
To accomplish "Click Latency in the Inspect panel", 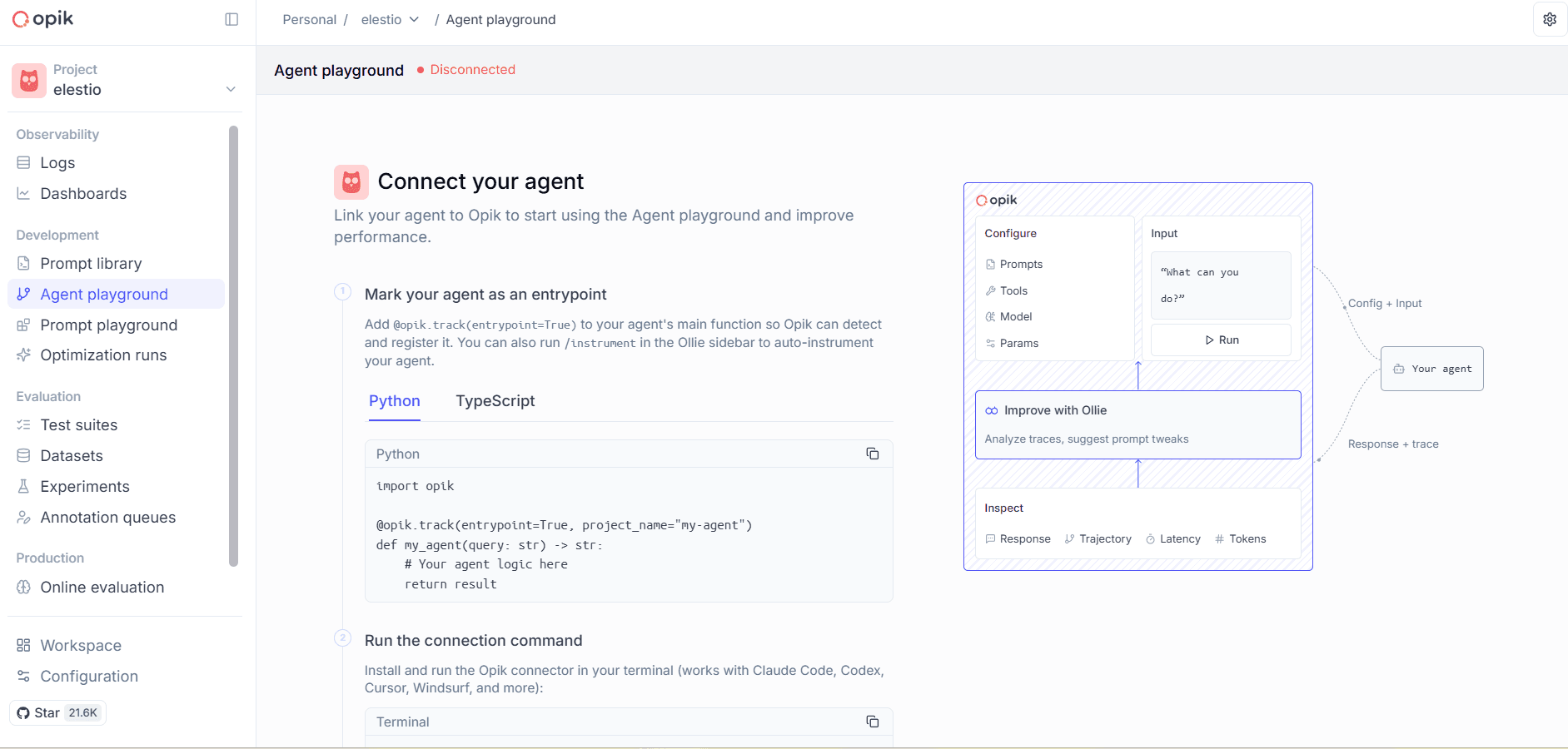I will (x=1173, y=539).
